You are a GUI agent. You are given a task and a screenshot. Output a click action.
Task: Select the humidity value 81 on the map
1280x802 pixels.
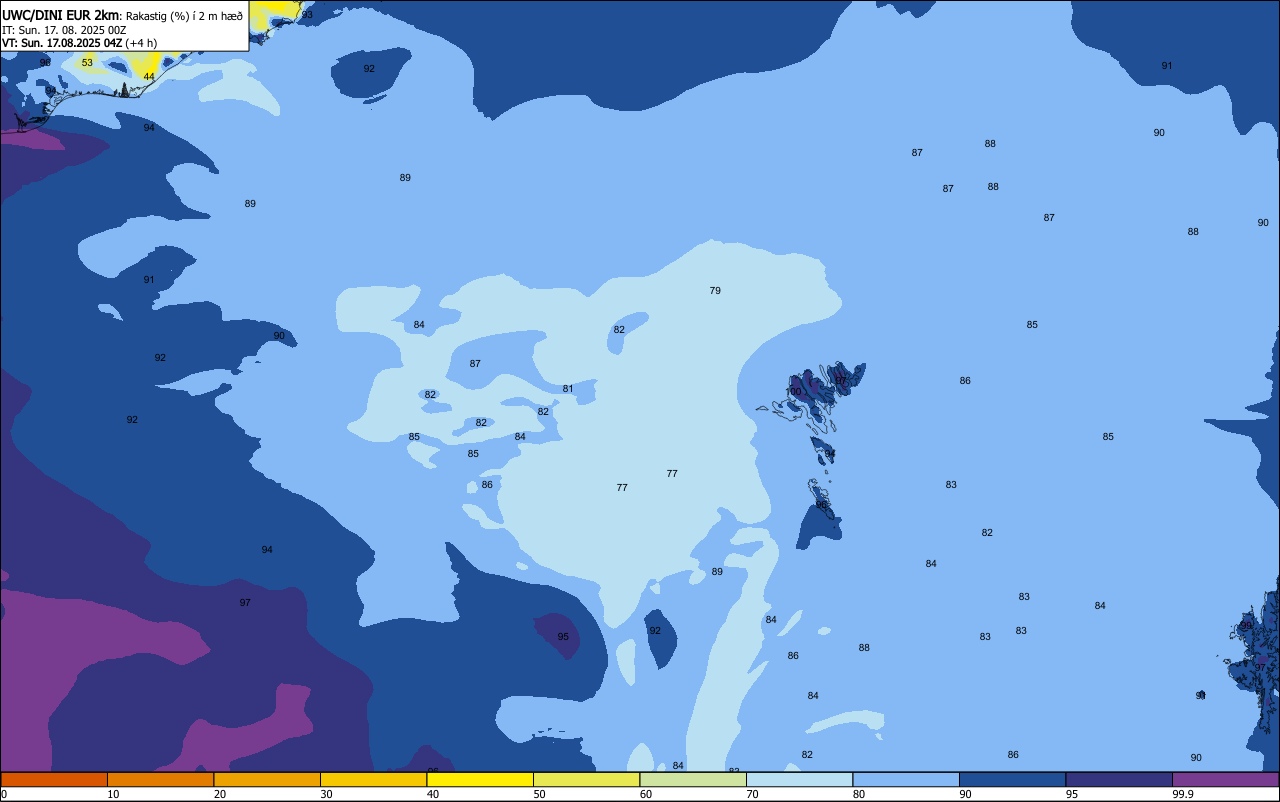pos(568,389)
